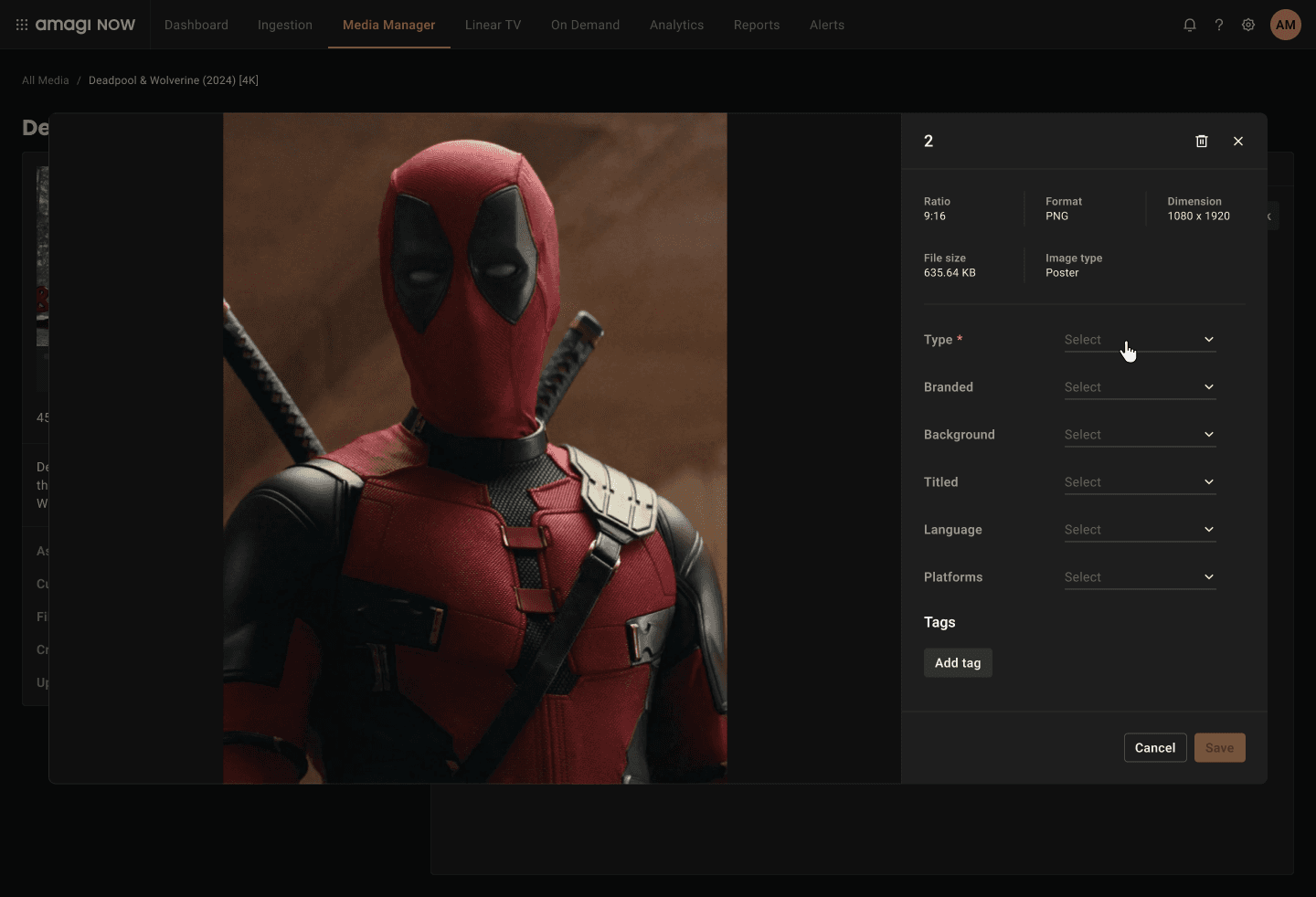The image size is (1316, 897).
Task: Open the Language dropdown
Action: point(1140,530)
